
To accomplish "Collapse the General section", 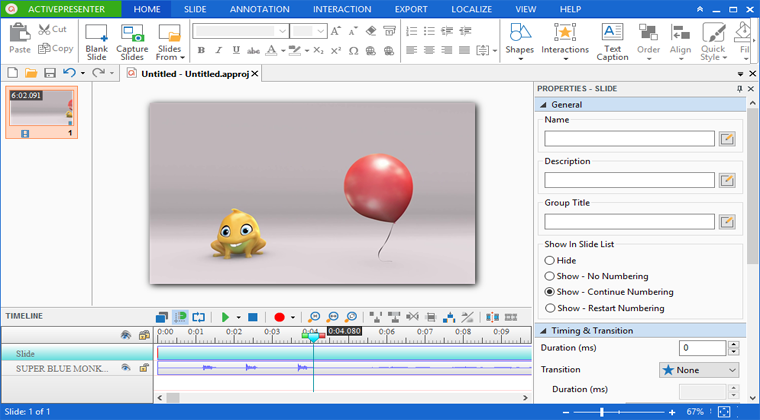I will click(543, 104).
